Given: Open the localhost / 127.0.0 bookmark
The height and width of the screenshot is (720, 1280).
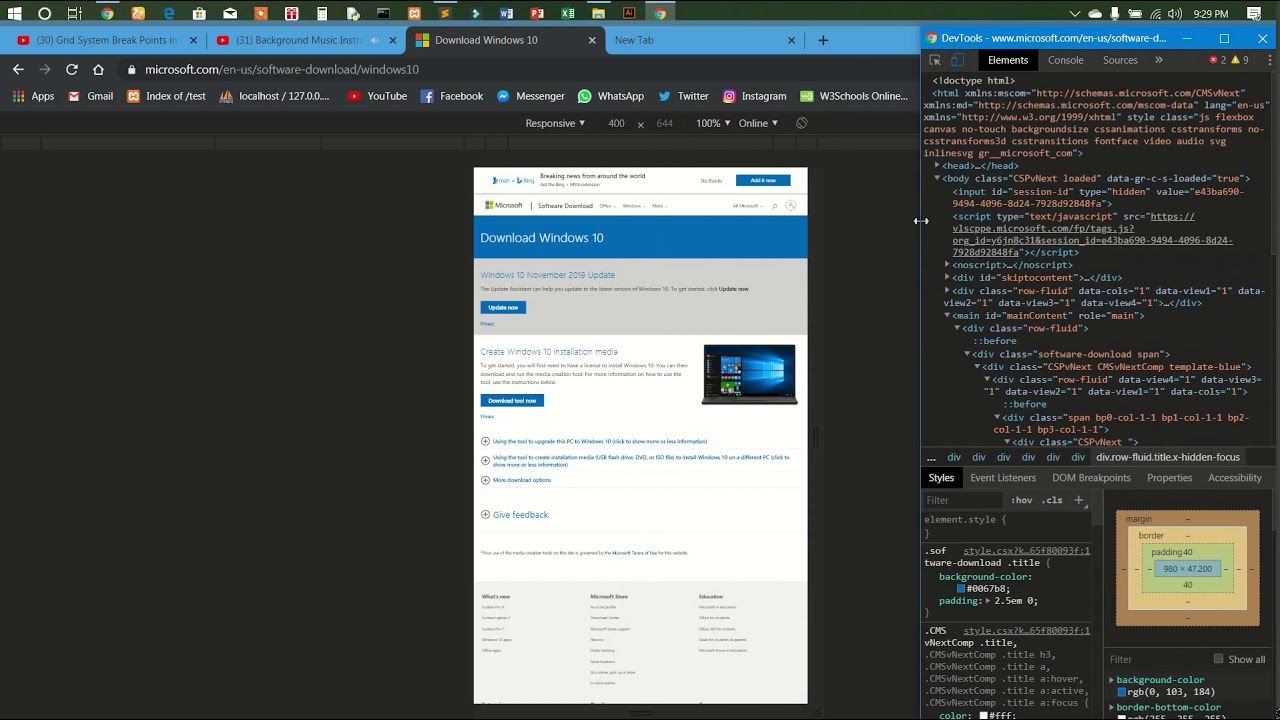Looking at the screenshot, I should [x=274, y=96].
